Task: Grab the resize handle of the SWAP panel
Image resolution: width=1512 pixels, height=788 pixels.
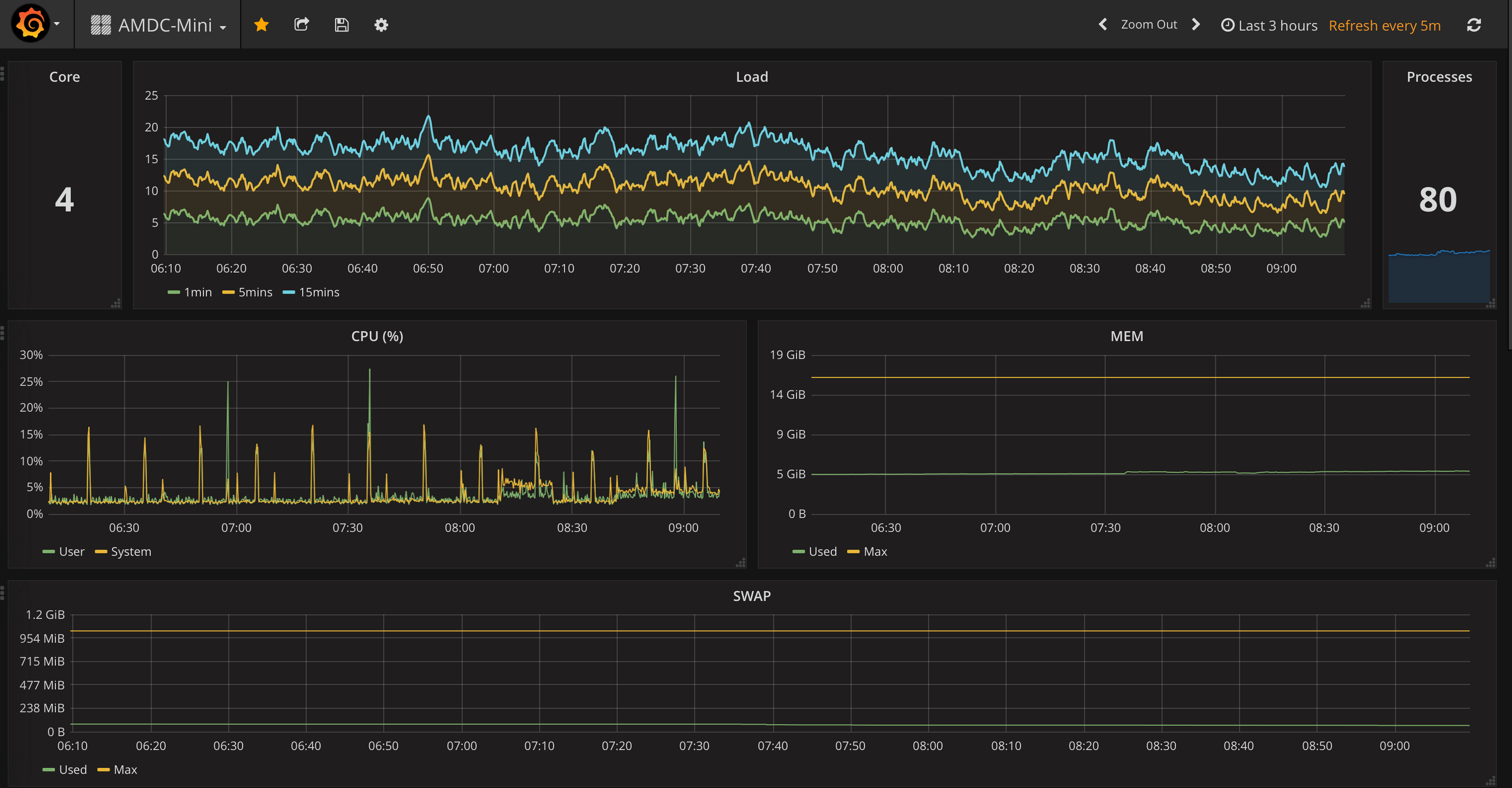Action: pyautogui.click(x=1491, y=781)
